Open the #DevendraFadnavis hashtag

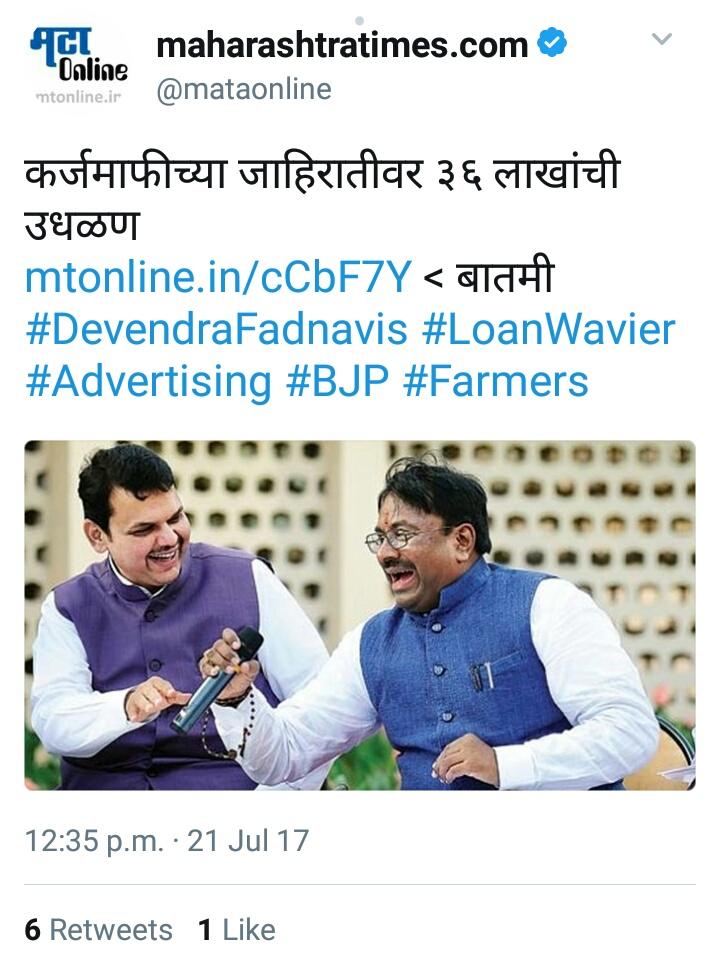(216, 329)
